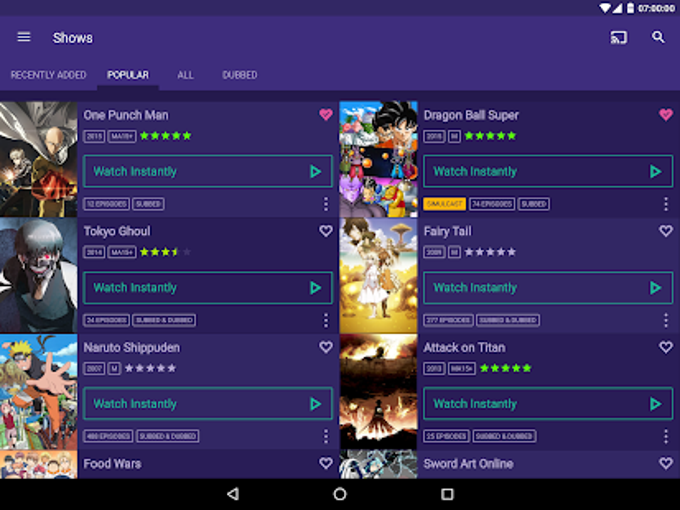
Task: Open One Punch Man overflow menu
Action: 326,204
